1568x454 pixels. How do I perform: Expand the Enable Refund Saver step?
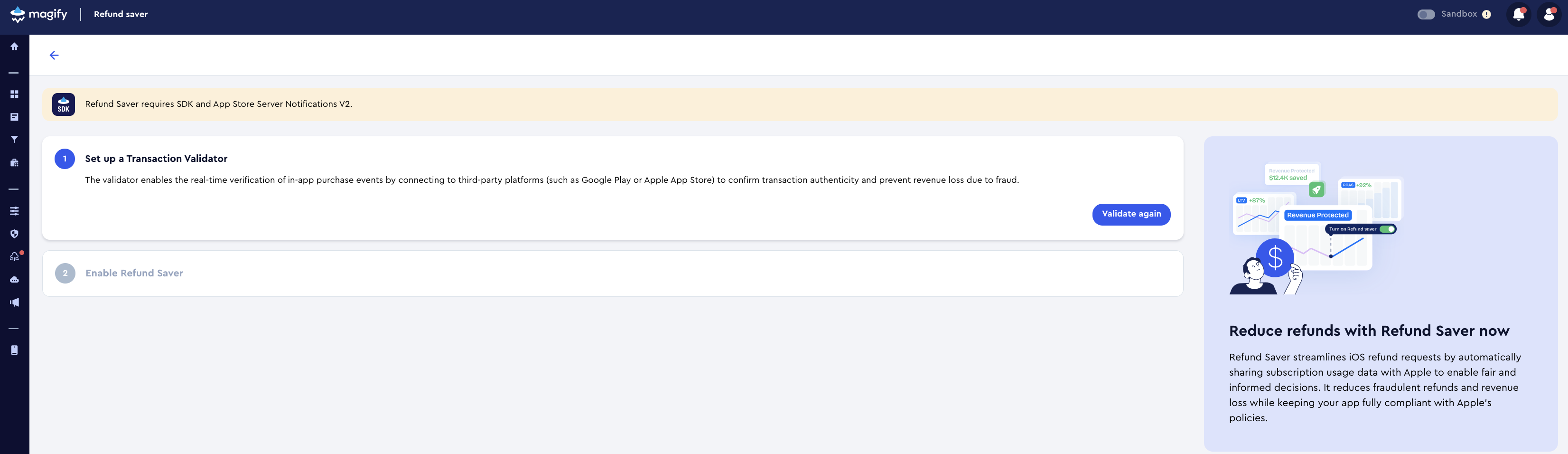[612, 274]
